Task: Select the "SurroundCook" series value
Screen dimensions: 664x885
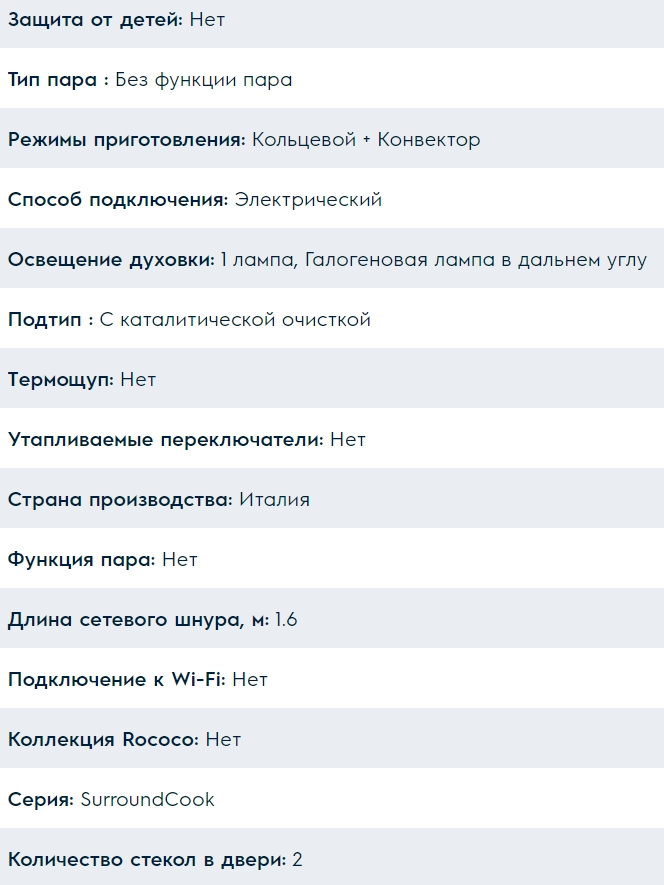Action: (x=147, y=800)
